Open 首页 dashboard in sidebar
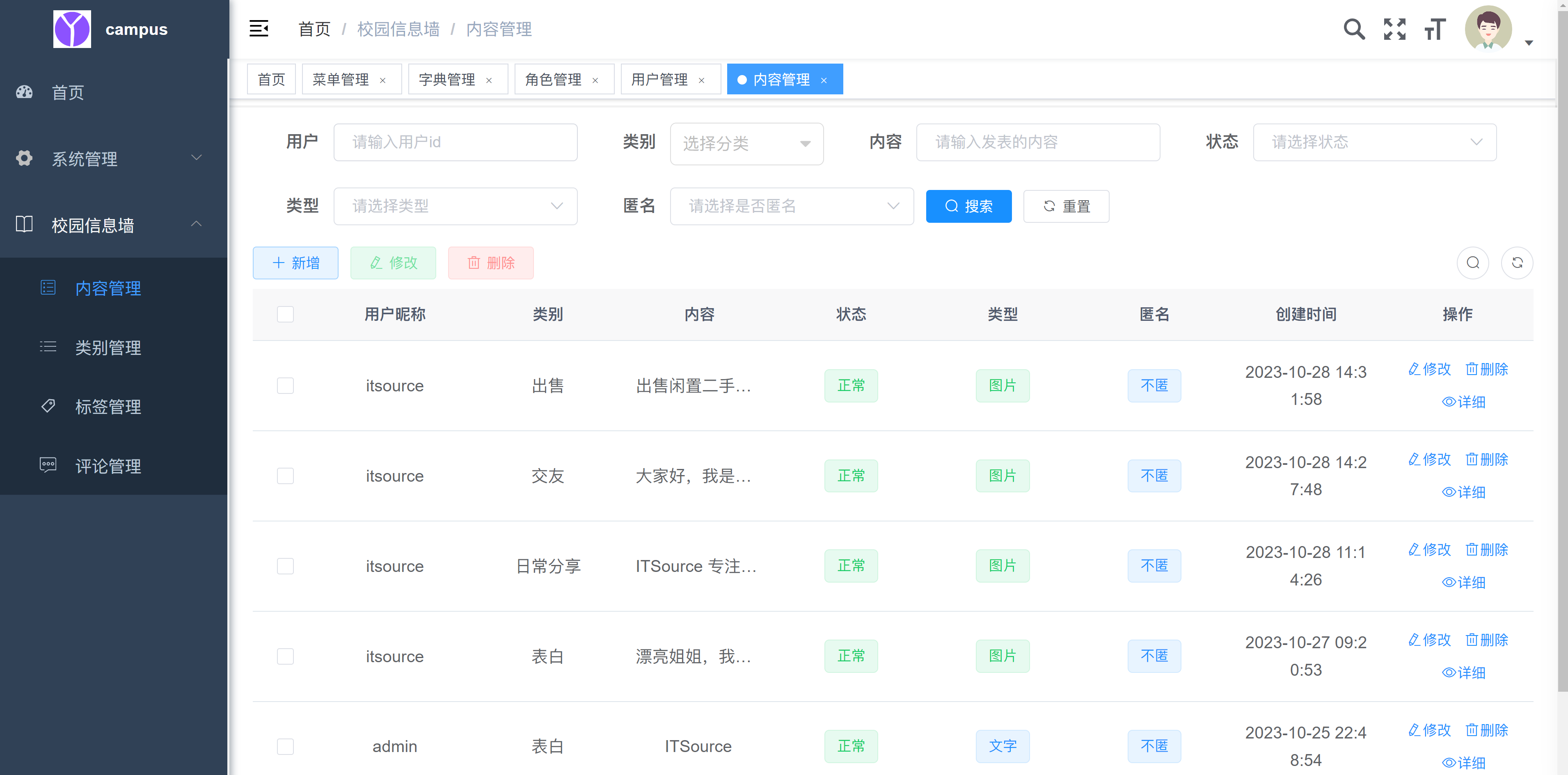Screen dimensions: 1568x775 tap(114, 92)
